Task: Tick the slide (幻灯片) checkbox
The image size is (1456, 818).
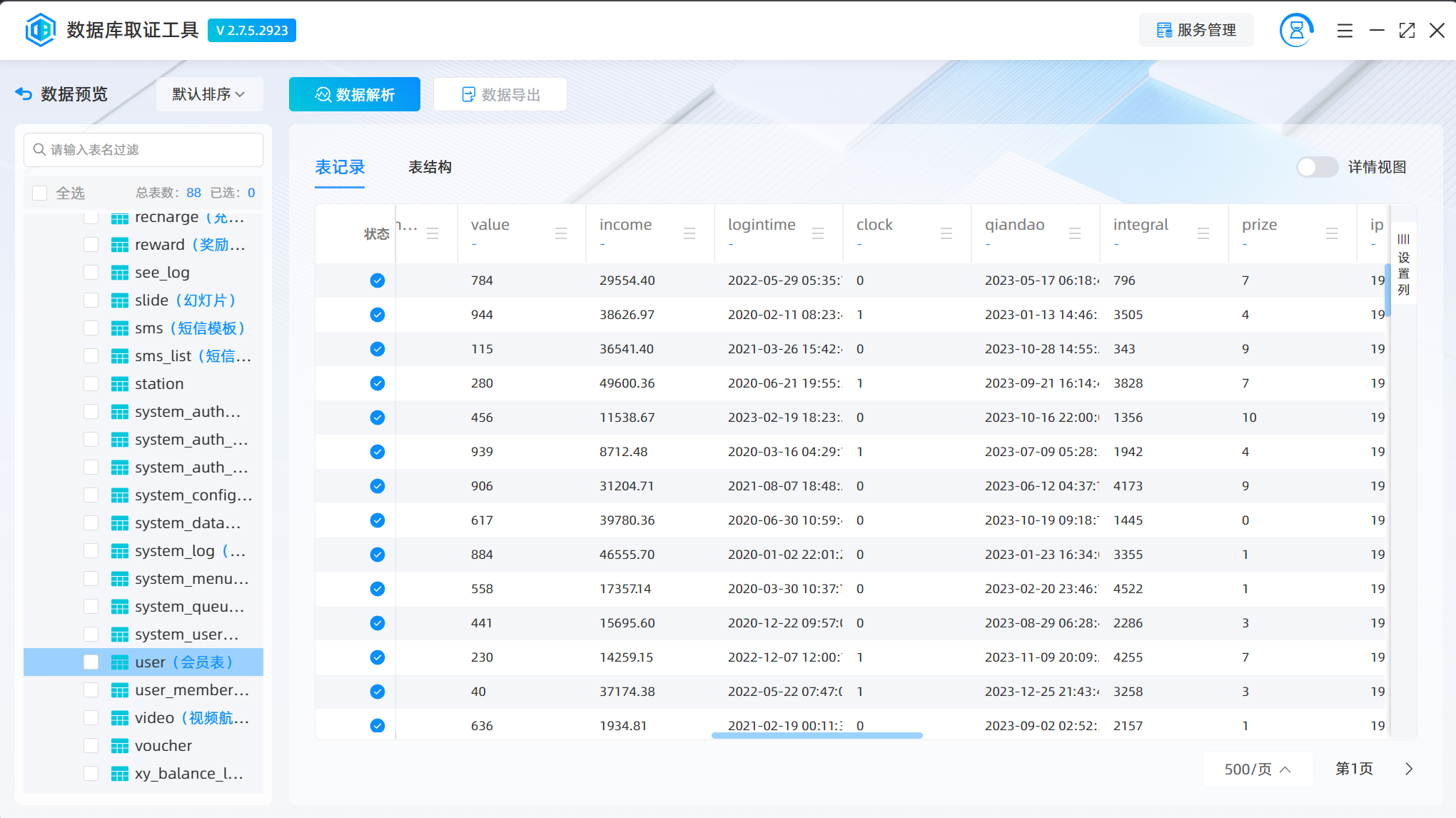Action: (x=91, y=301)
